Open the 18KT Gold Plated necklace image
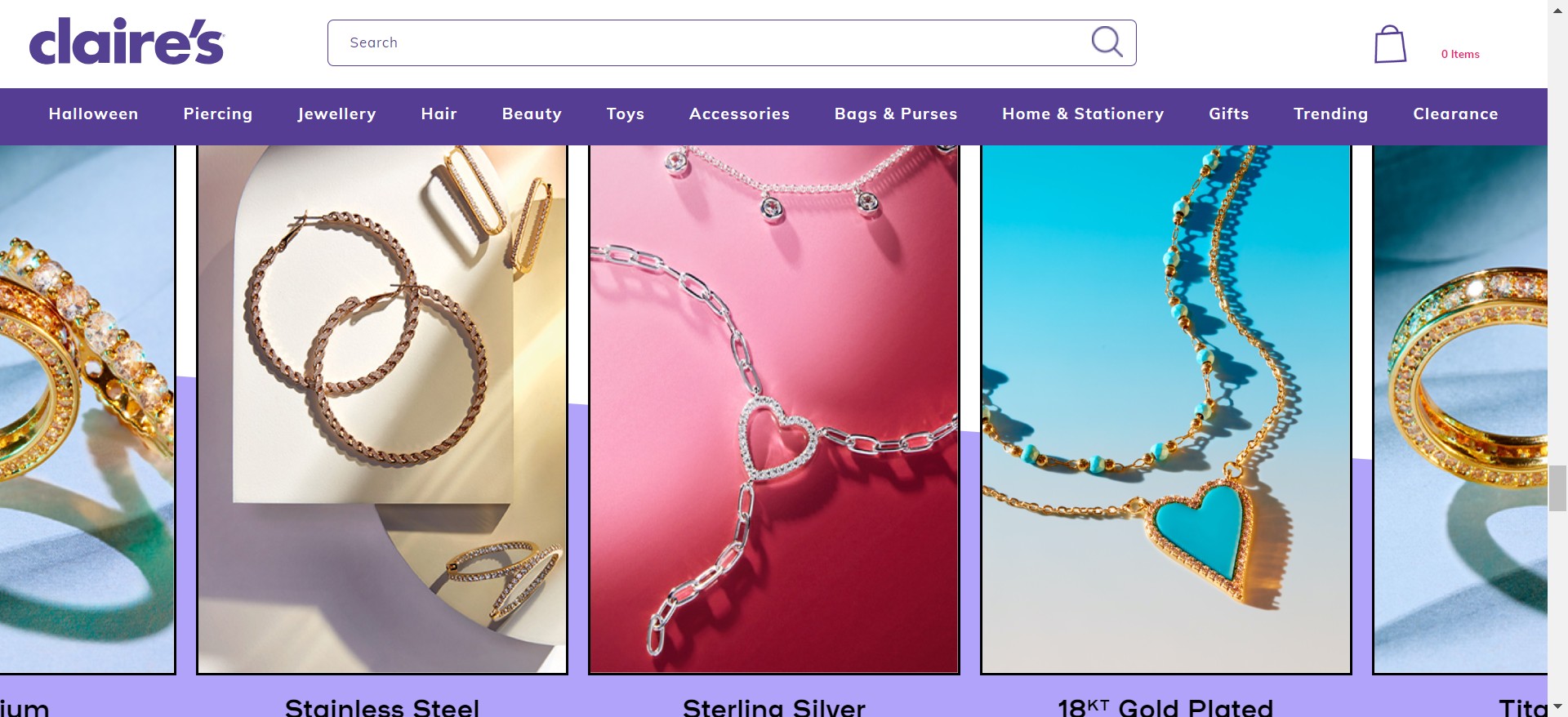Viewport: 1568px width, 717px height. (x=1166, y=409)
